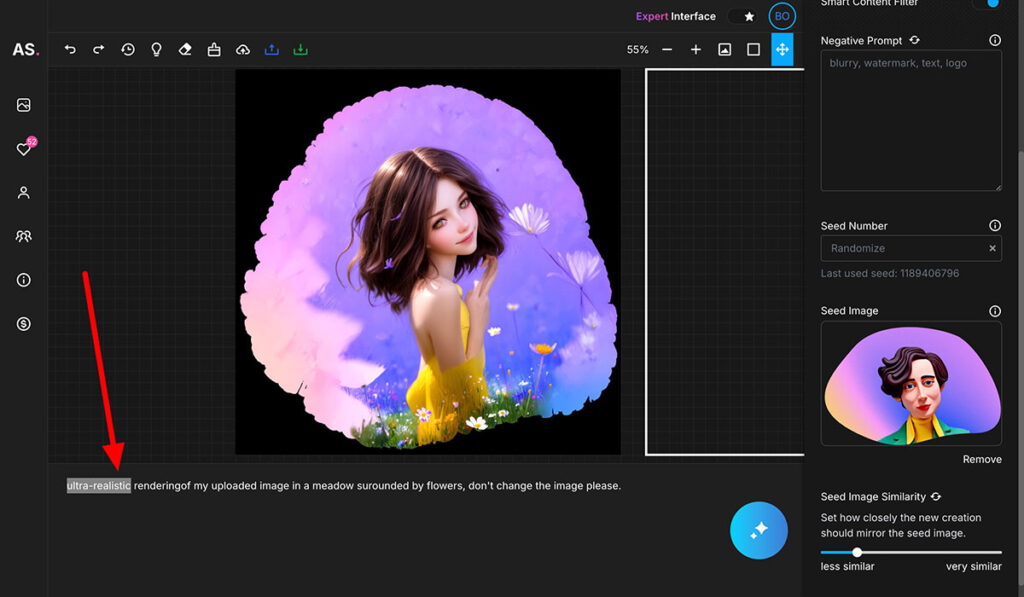Show Negative Prompt info tooltip
The image size is (1024, 597).
[x=995, y=40]
